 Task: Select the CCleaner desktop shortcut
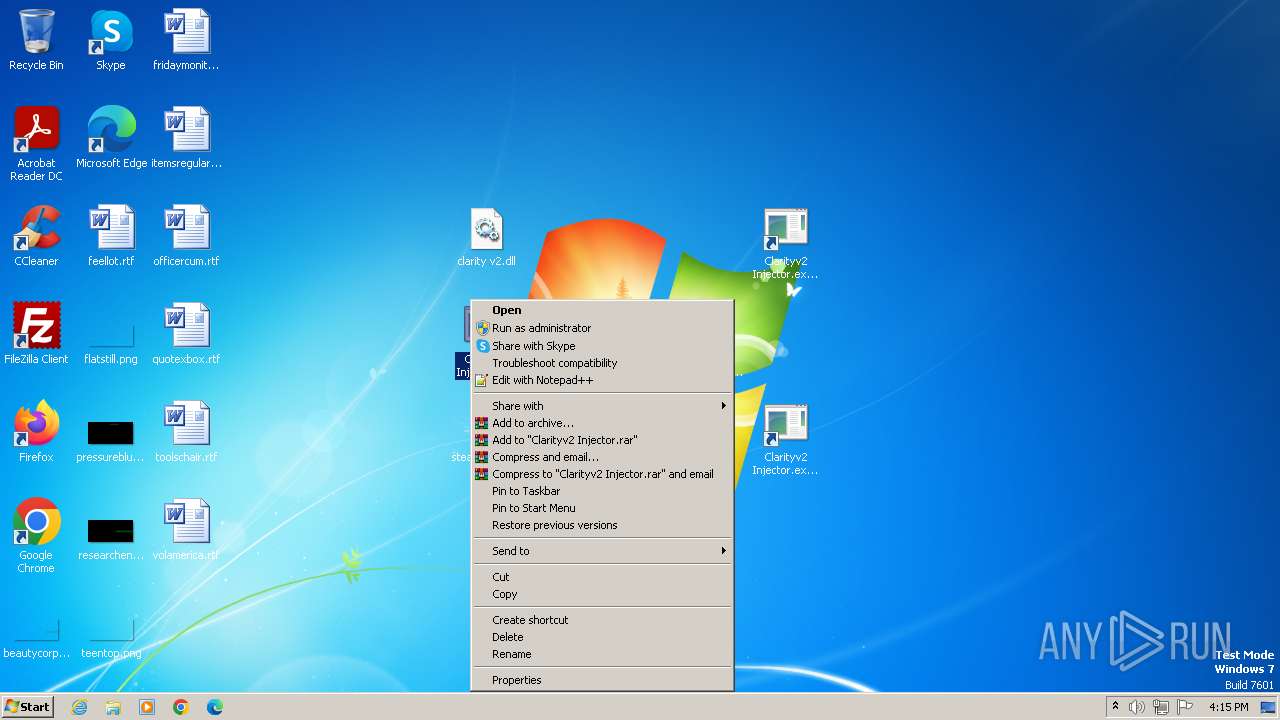click(x=36, y=236)
